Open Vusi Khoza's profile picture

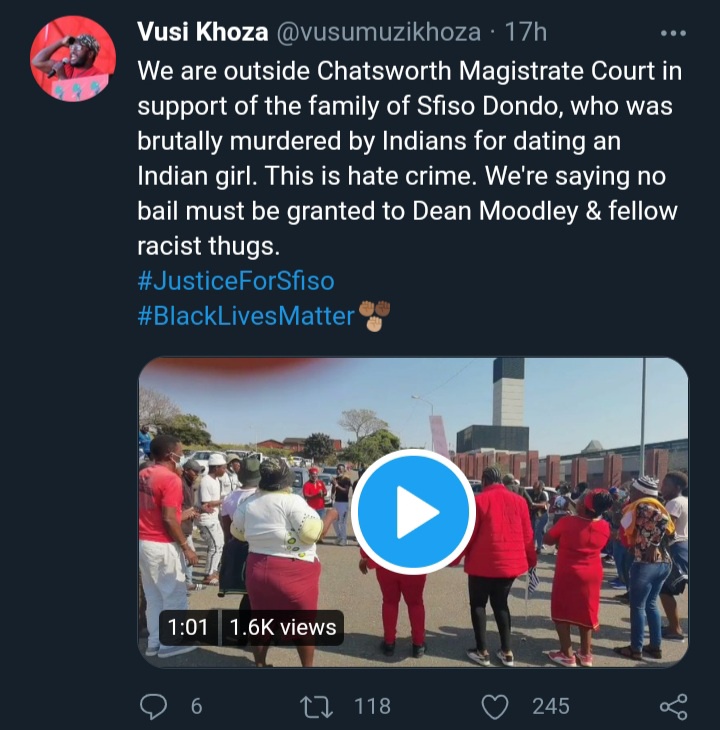pos(72,59)
